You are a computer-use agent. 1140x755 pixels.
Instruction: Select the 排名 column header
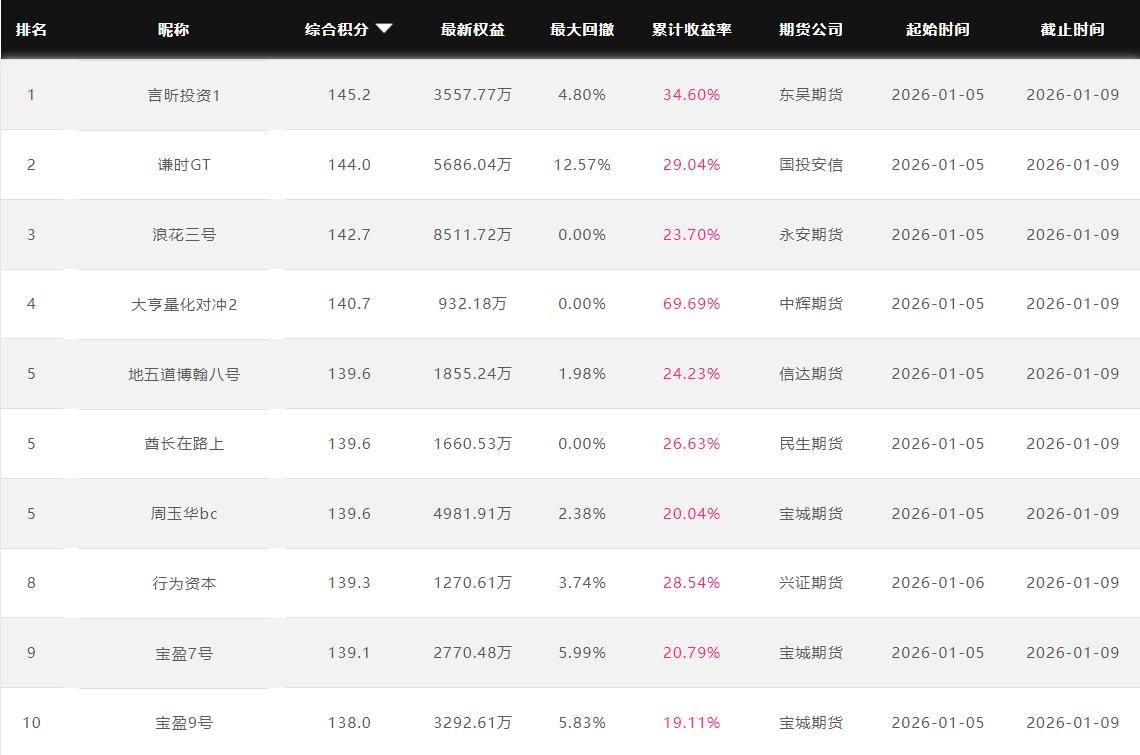point(31,30)
